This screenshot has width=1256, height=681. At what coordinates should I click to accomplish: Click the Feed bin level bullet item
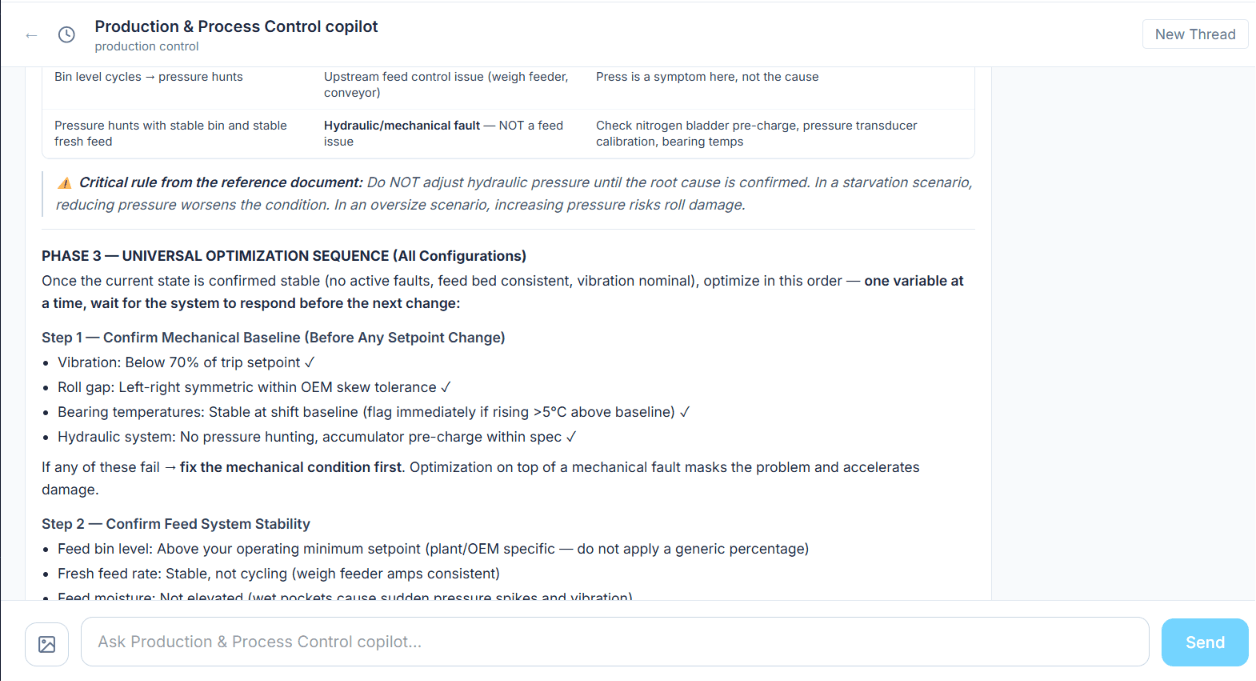point(433,549)
